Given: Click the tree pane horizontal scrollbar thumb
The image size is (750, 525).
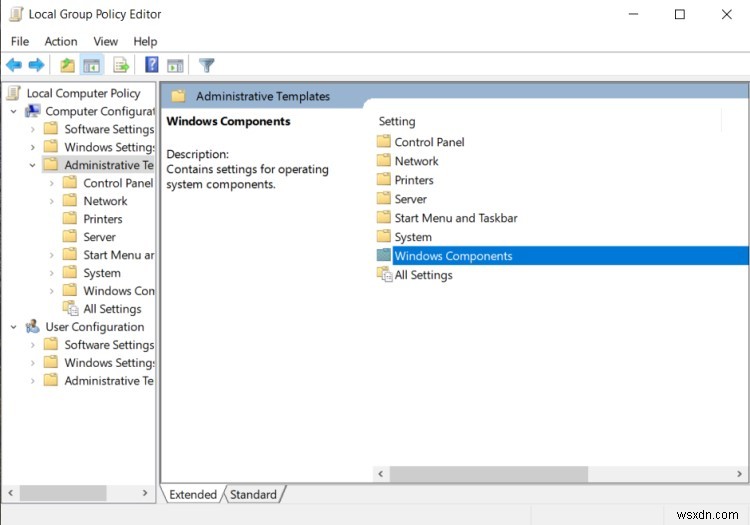Looking at the screenshot, I should point(63,492).
